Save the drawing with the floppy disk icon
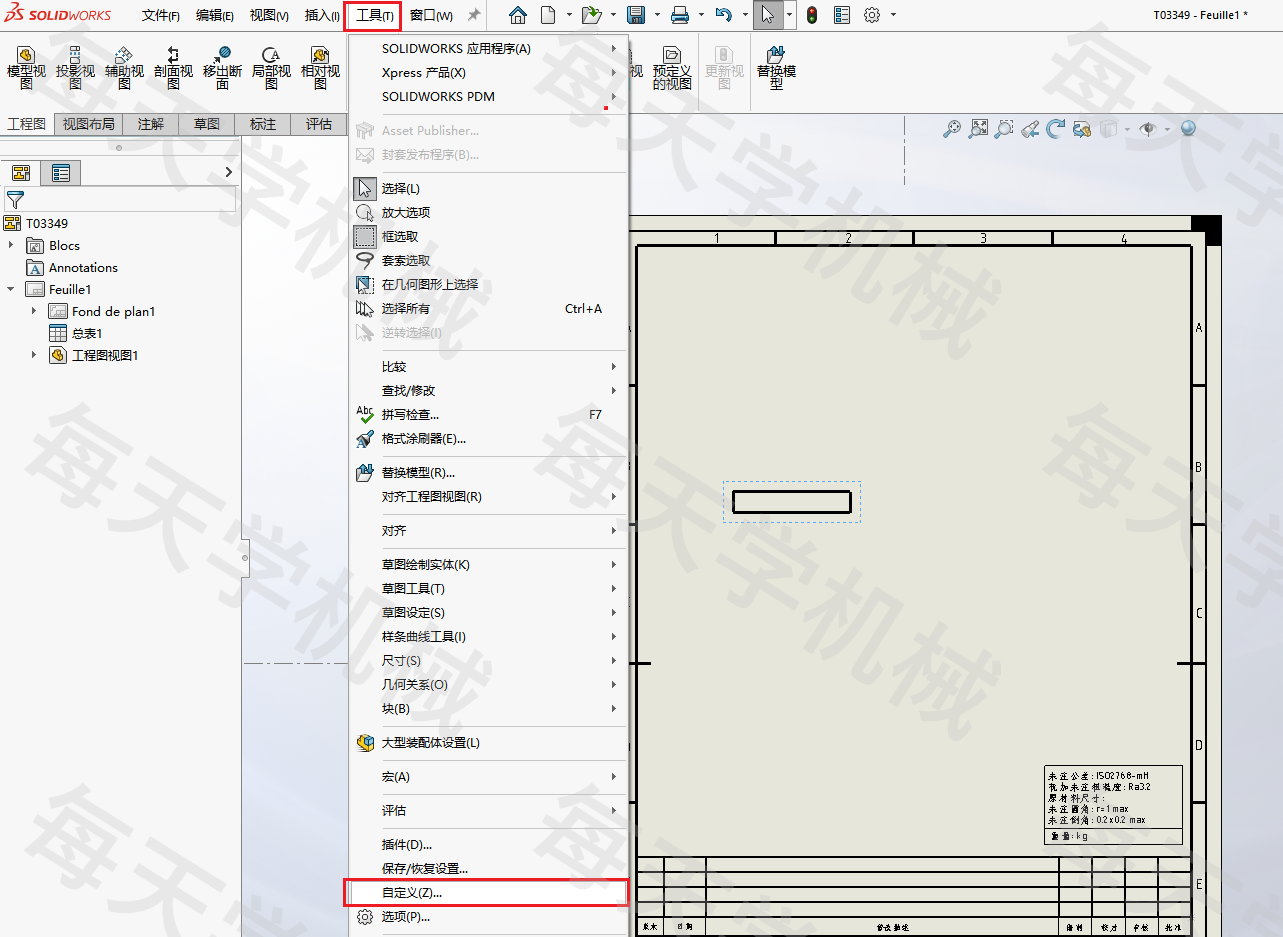Viewport: 1283px width, 937px height. [635, 15]
